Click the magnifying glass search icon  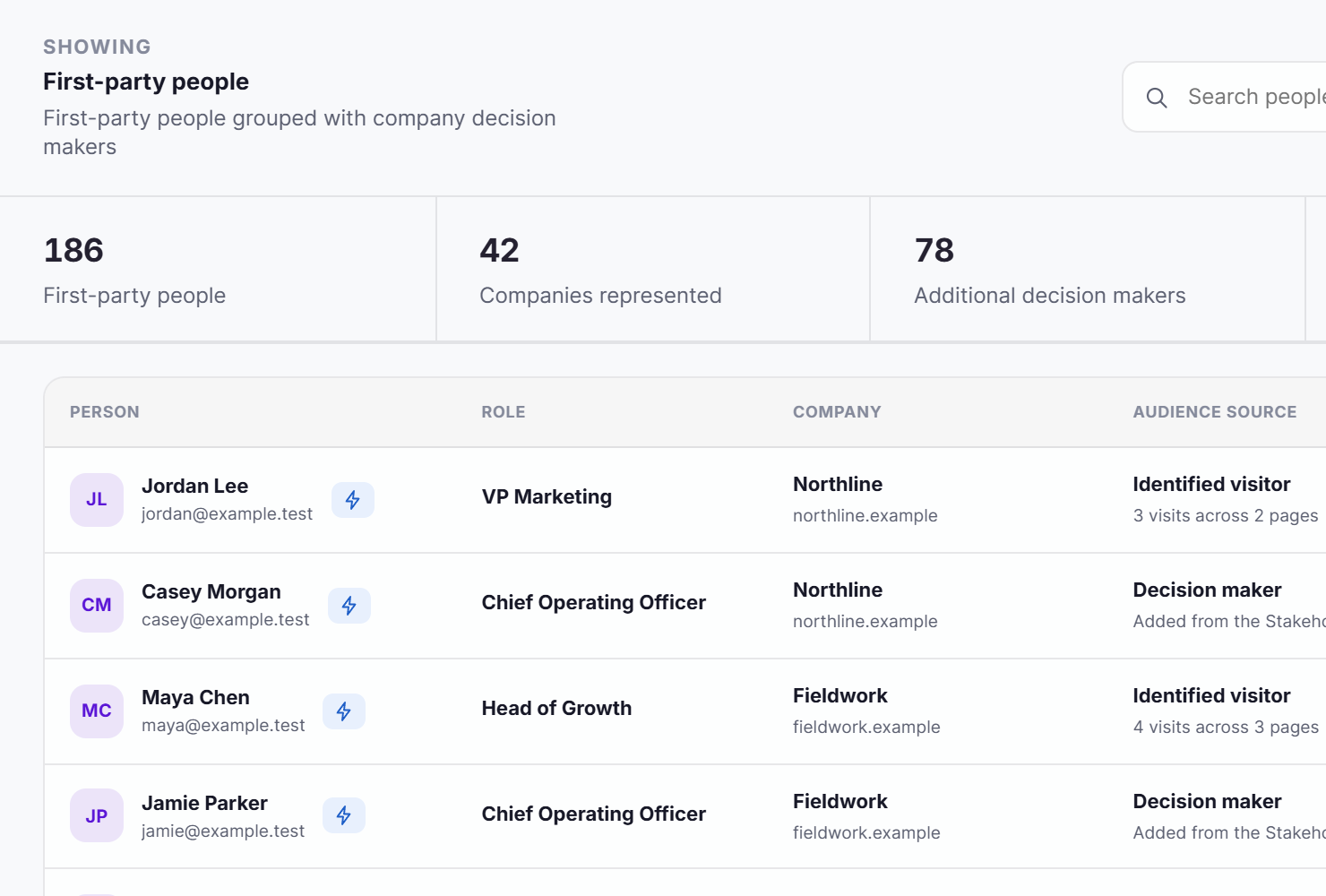1157,98
